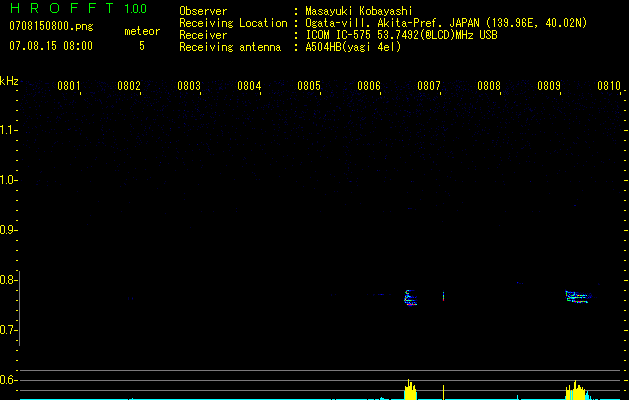Click the yellow power peak below the 0807 echo

[410, 390]
